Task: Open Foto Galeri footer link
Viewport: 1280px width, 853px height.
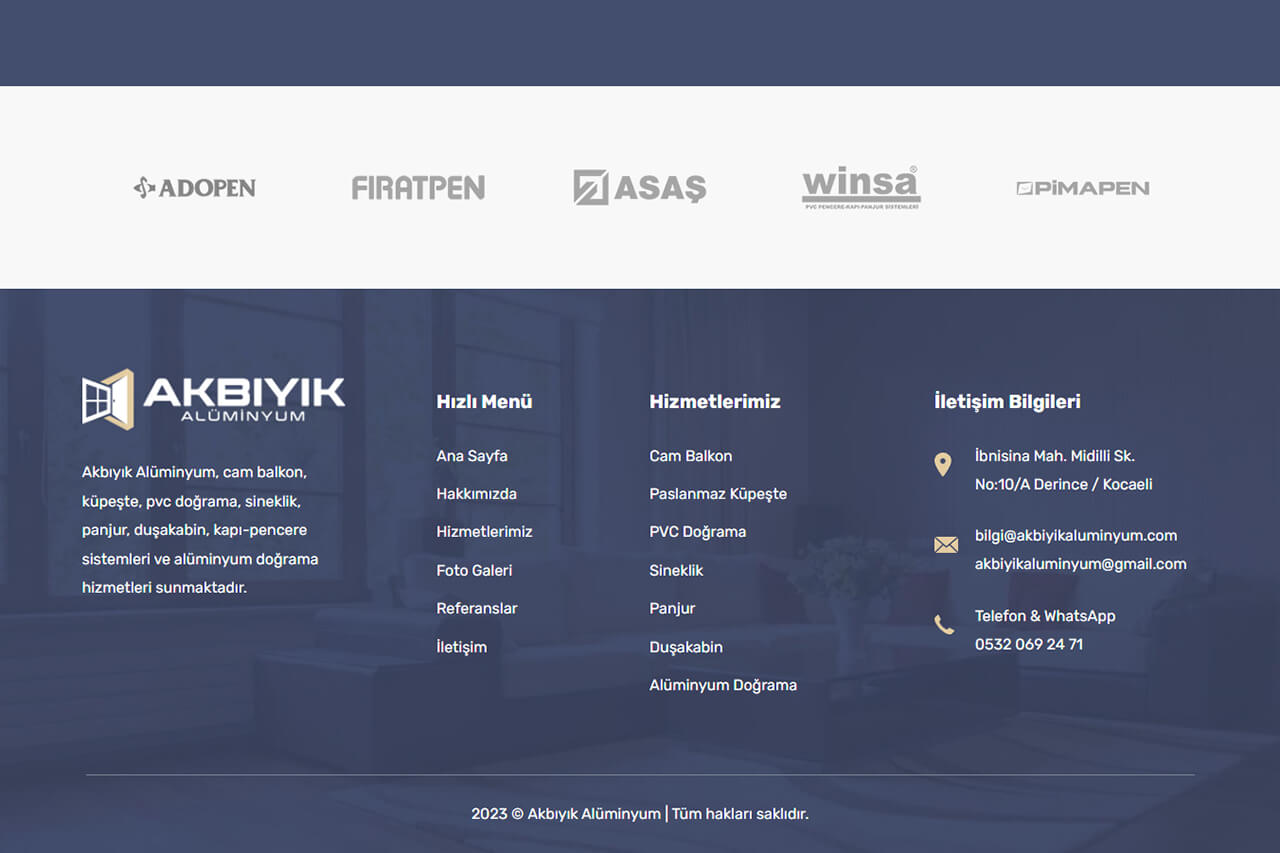Action: pyautogui.click(x=474, y=571)
